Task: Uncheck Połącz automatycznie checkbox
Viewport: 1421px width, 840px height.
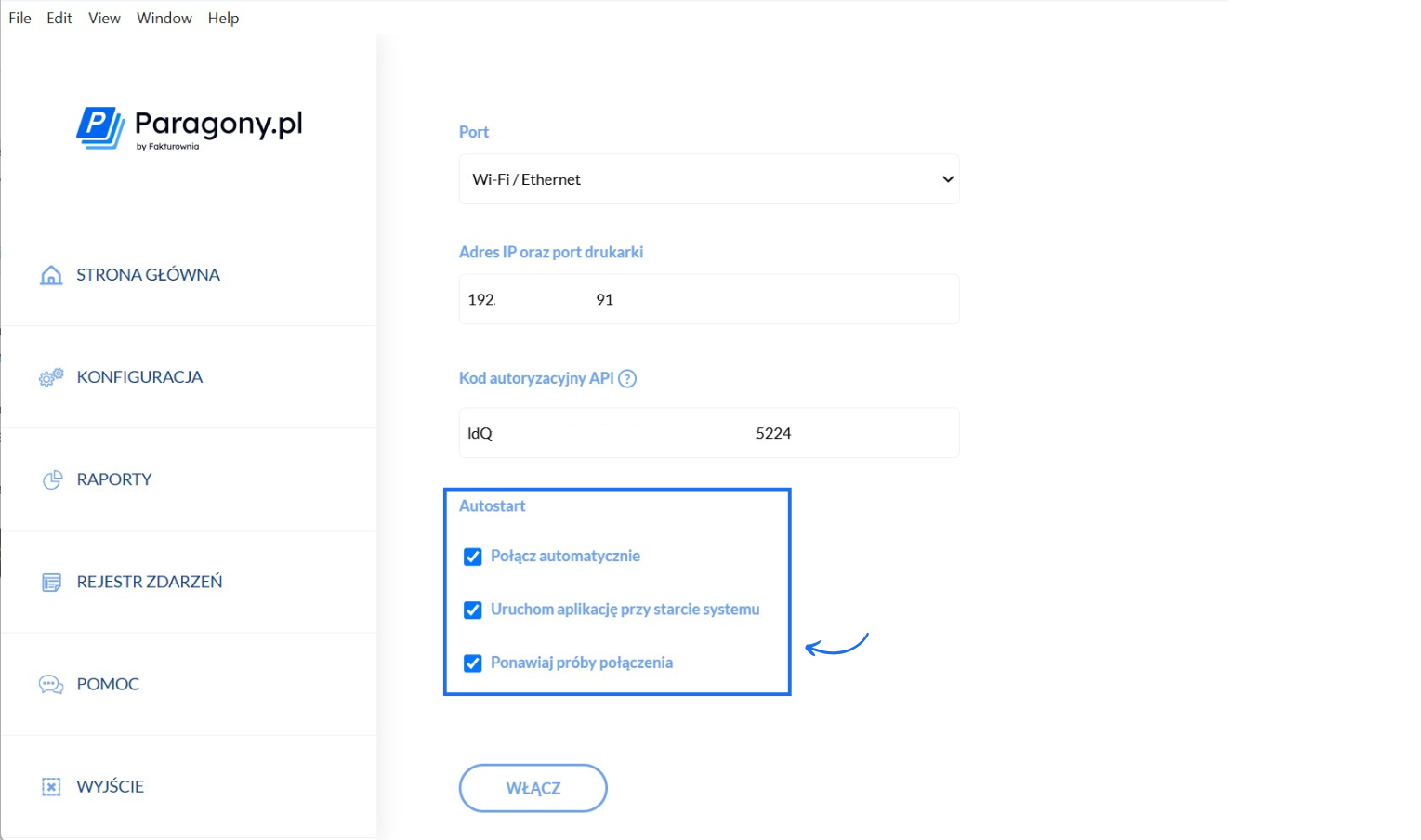Action: [473, 557]
